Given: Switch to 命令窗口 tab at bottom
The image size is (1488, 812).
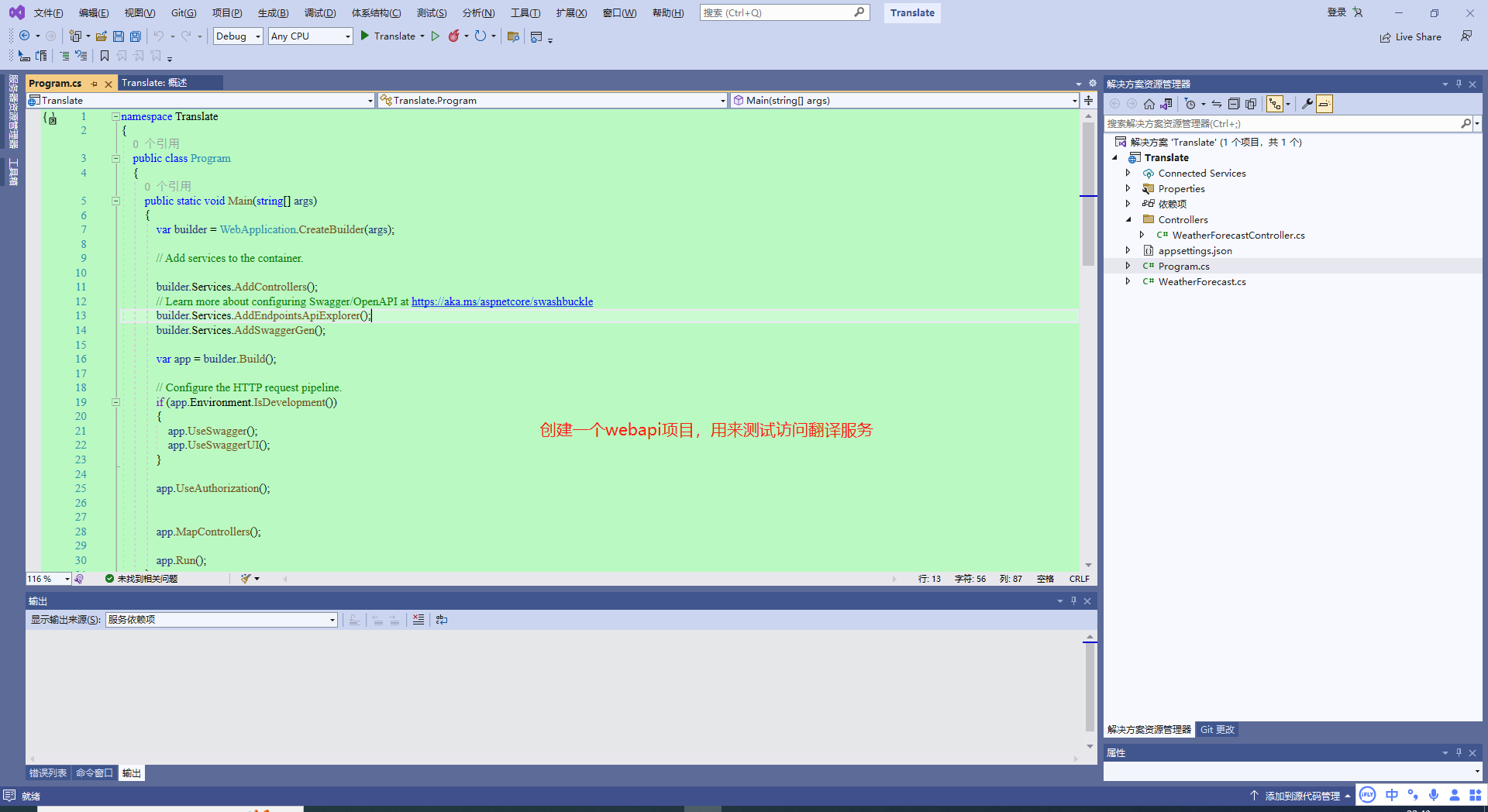Looking at the screenshot, I should (95, 773).
